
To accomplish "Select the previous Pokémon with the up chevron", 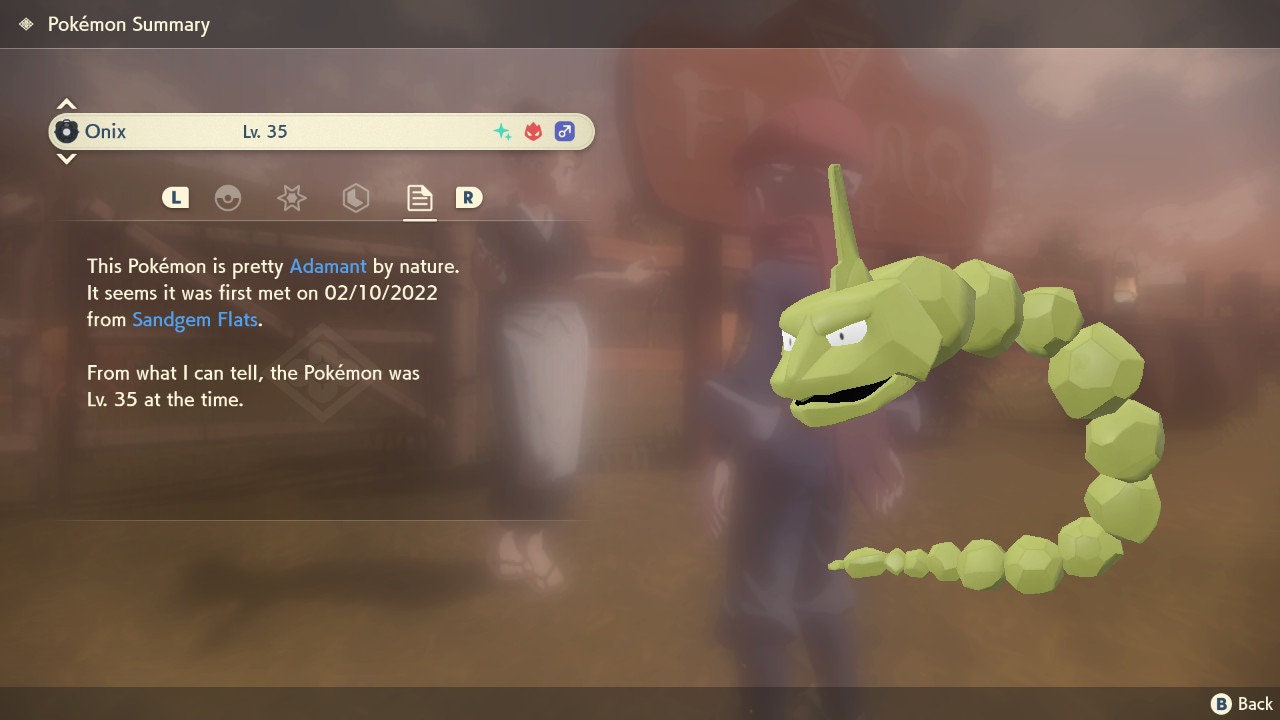I will [x=66, y=104].
